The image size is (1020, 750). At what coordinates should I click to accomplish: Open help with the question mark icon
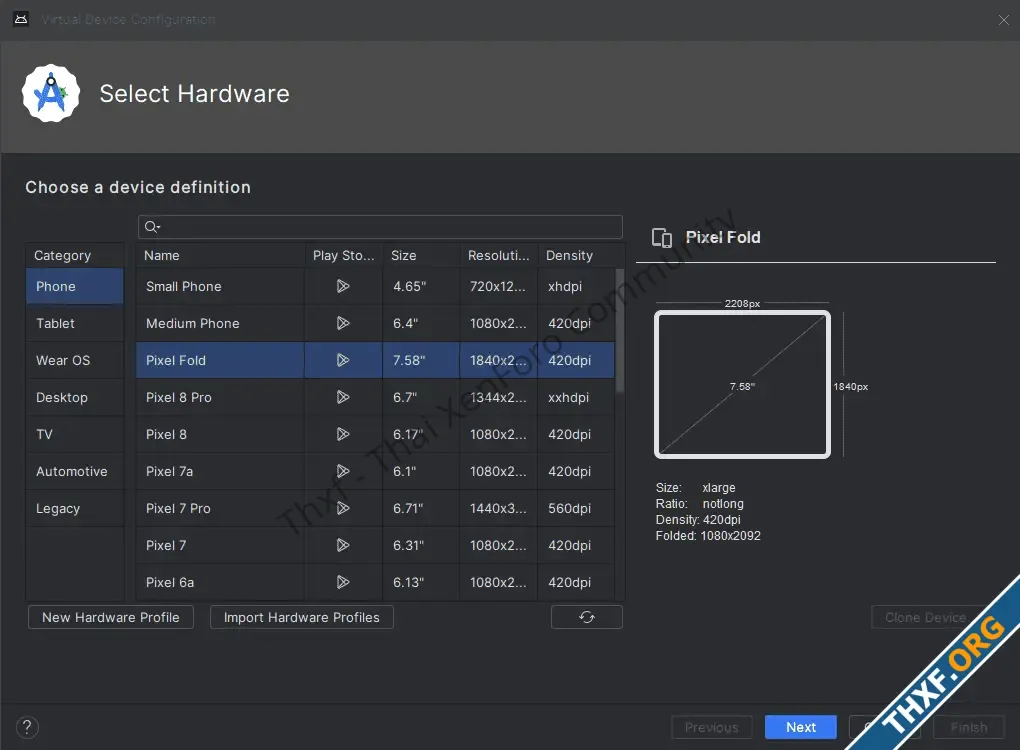27,727
